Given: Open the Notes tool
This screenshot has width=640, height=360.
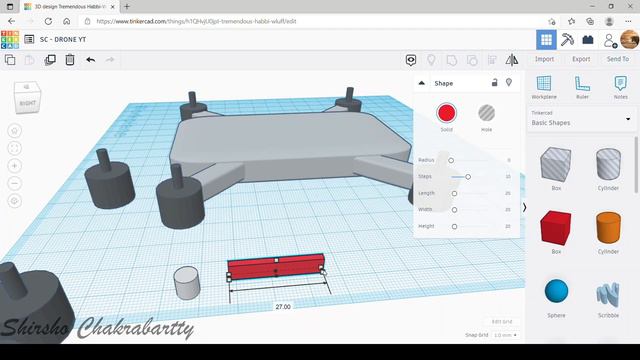Looking at the screenshot, I should 620,87.
